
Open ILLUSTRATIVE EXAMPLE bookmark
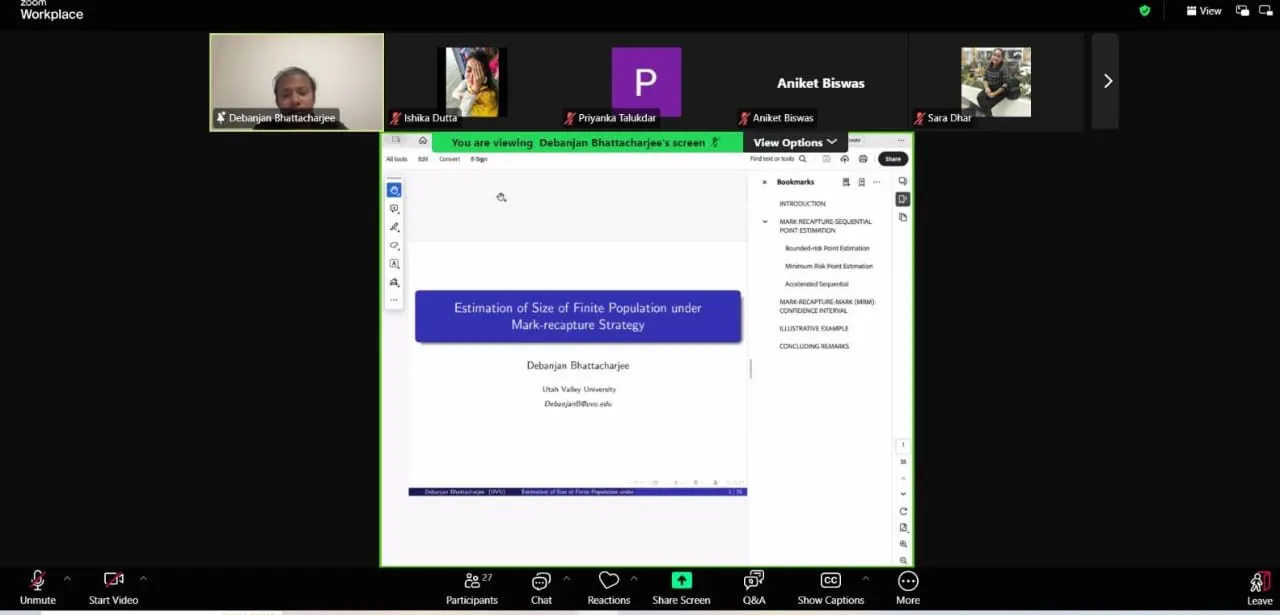coord(814,328)
